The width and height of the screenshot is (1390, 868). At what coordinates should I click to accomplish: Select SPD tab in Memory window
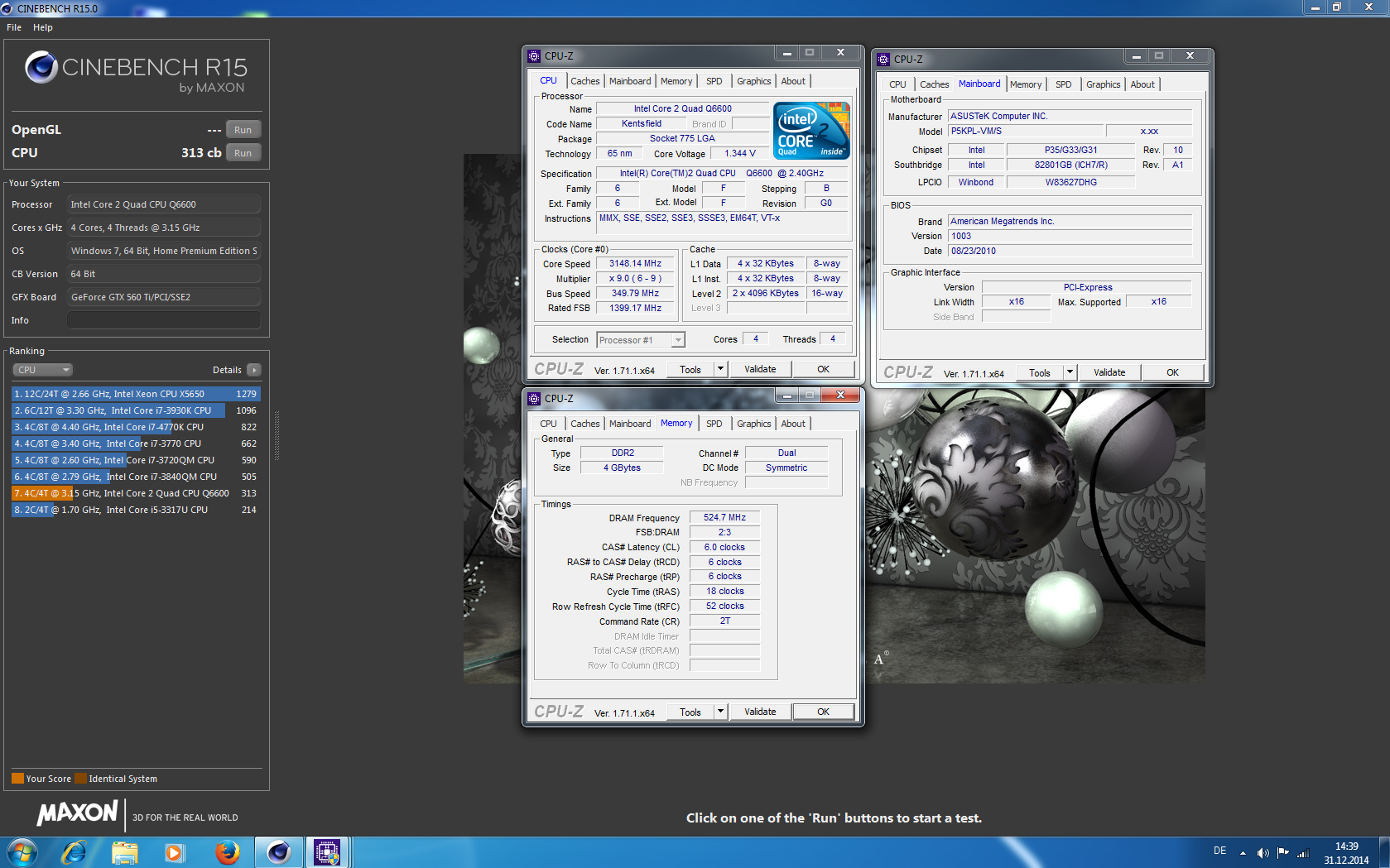(714, 424)
